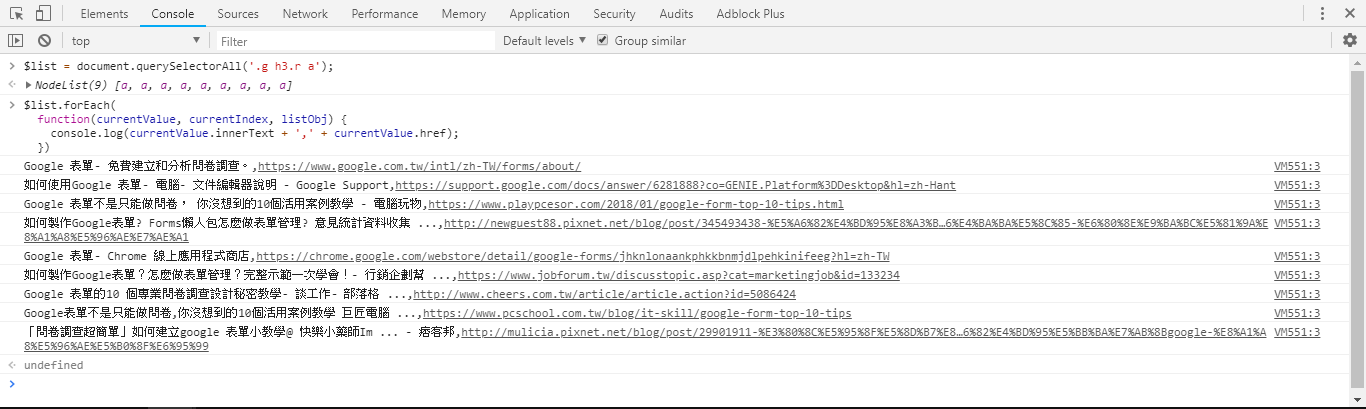Image resolution: width=1366 pixels, height=409 pixels.
Task: Open the Adblock Plus tab
Action: click(x=750, y=14)
